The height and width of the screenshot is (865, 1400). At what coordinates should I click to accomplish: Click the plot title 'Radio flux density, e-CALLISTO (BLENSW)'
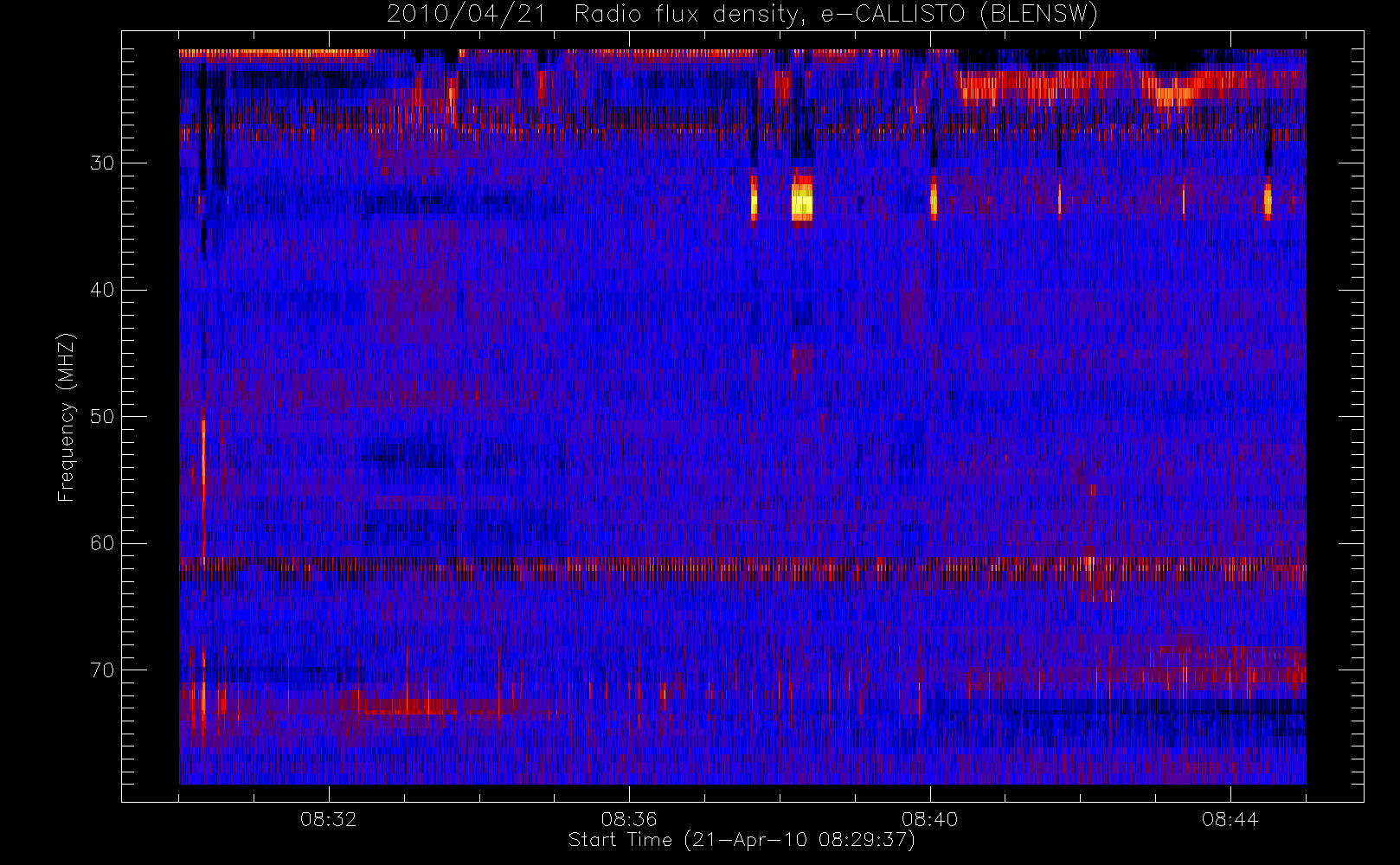tap(836, 15)
